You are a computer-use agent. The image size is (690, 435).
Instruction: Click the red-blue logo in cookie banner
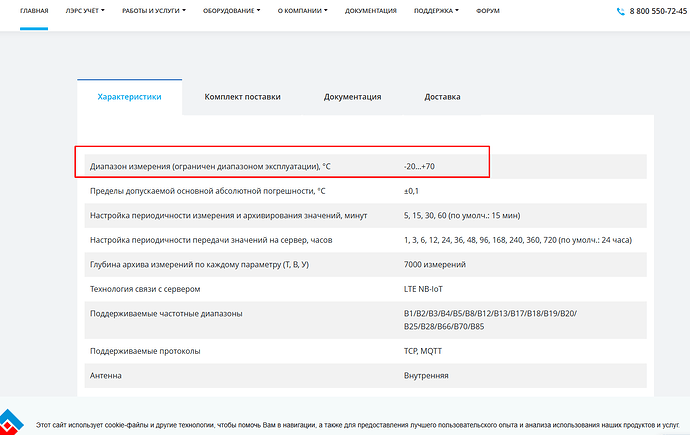[12, 422]
